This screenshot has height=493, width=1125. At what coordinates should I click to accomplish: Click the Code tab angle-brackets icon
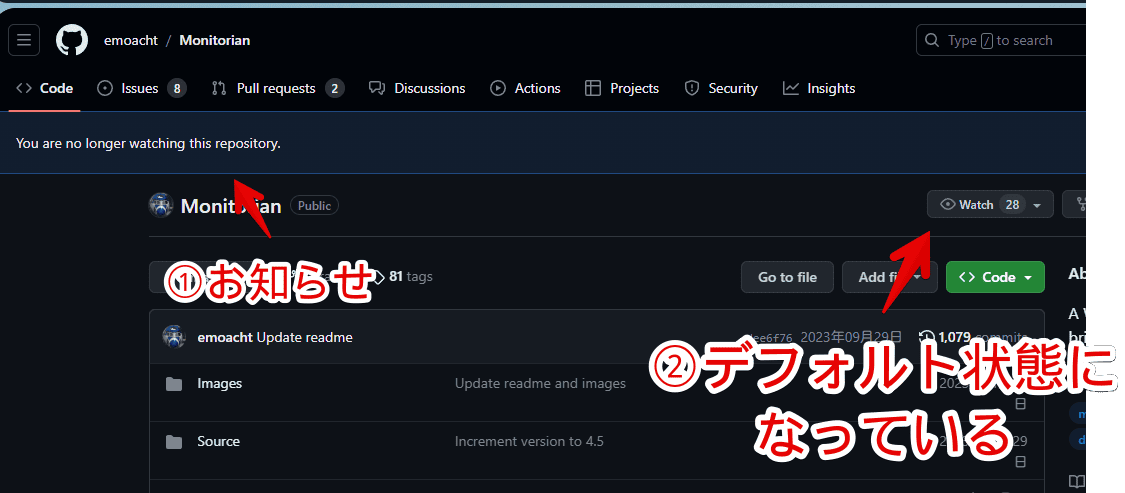click(24, 88)
